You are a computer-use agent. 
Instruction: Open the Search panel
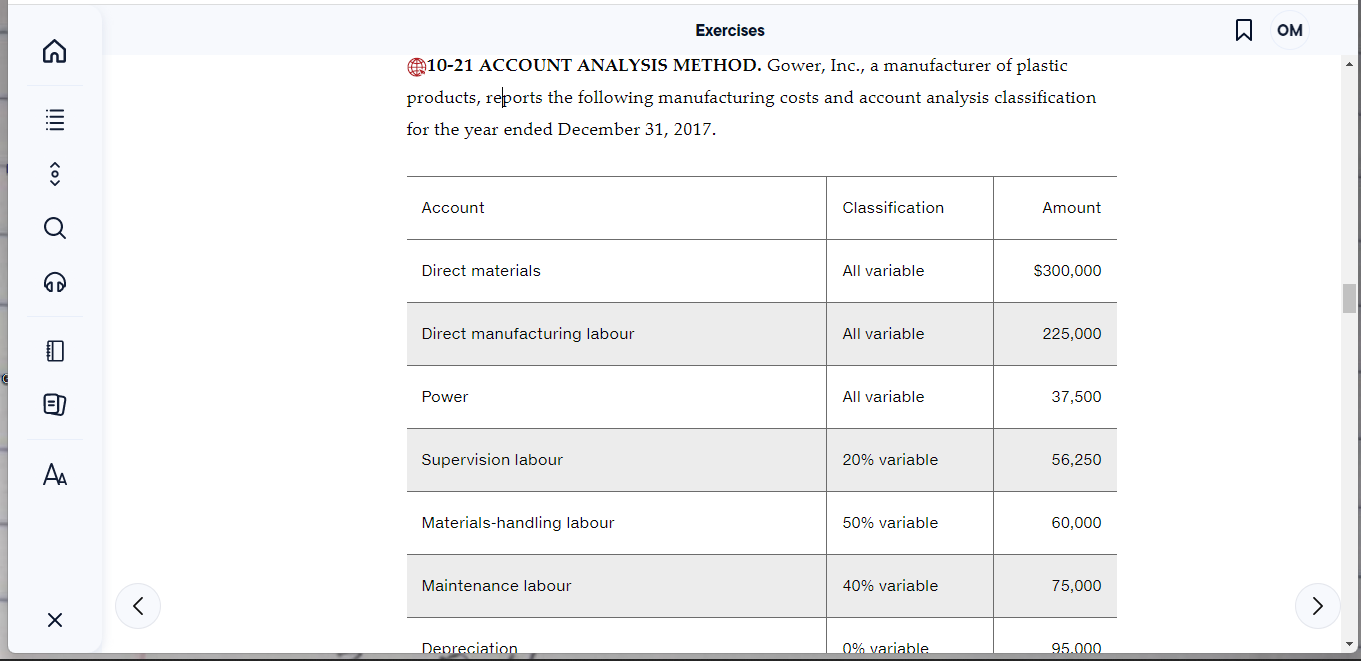[54, 228]
